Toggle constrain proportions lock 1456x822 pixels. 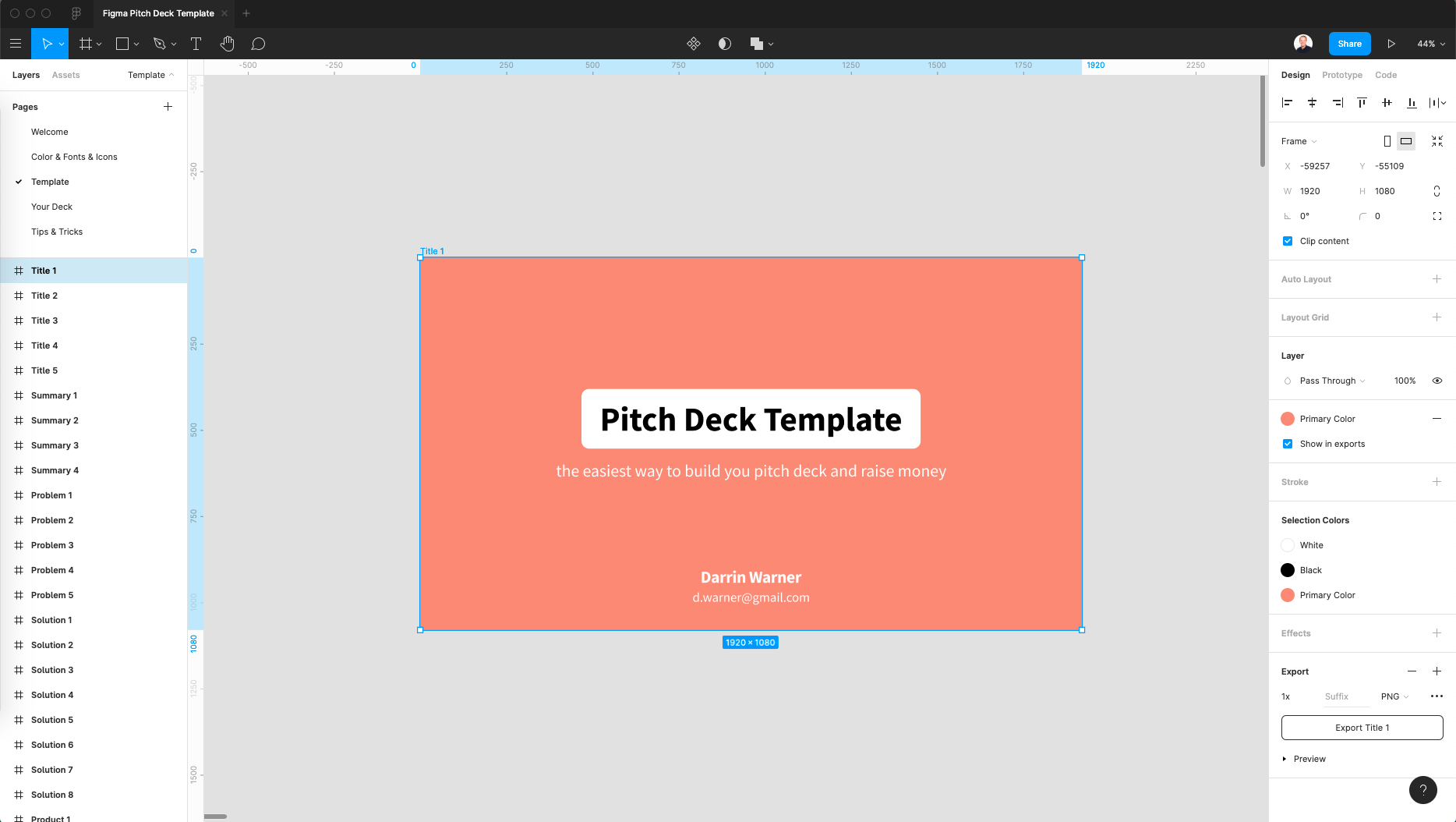1437,191
